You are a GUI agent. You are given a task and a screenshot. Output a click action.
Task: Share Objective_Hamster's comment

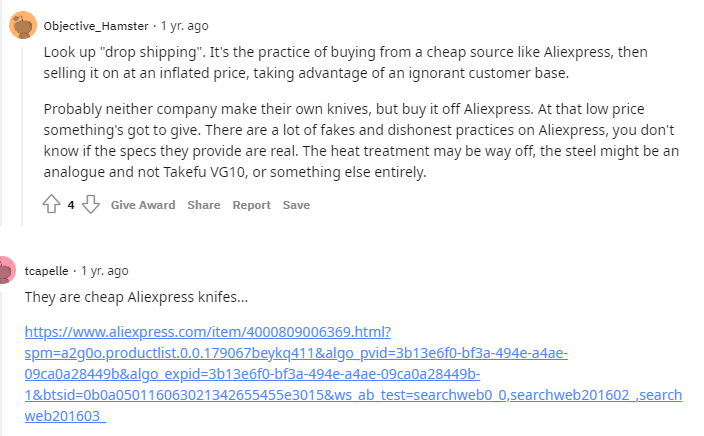click(x=204, y=205)
